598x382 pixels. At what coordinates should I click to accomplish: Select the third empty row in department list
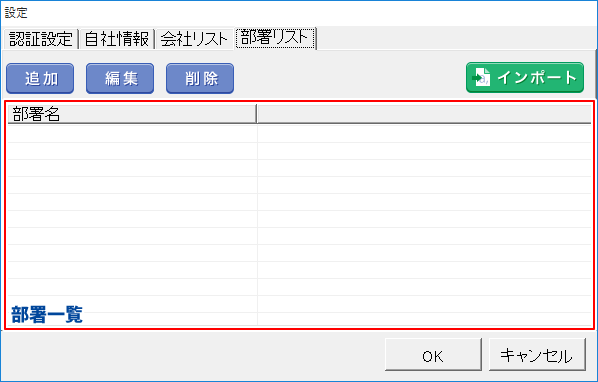pos(299,168)
